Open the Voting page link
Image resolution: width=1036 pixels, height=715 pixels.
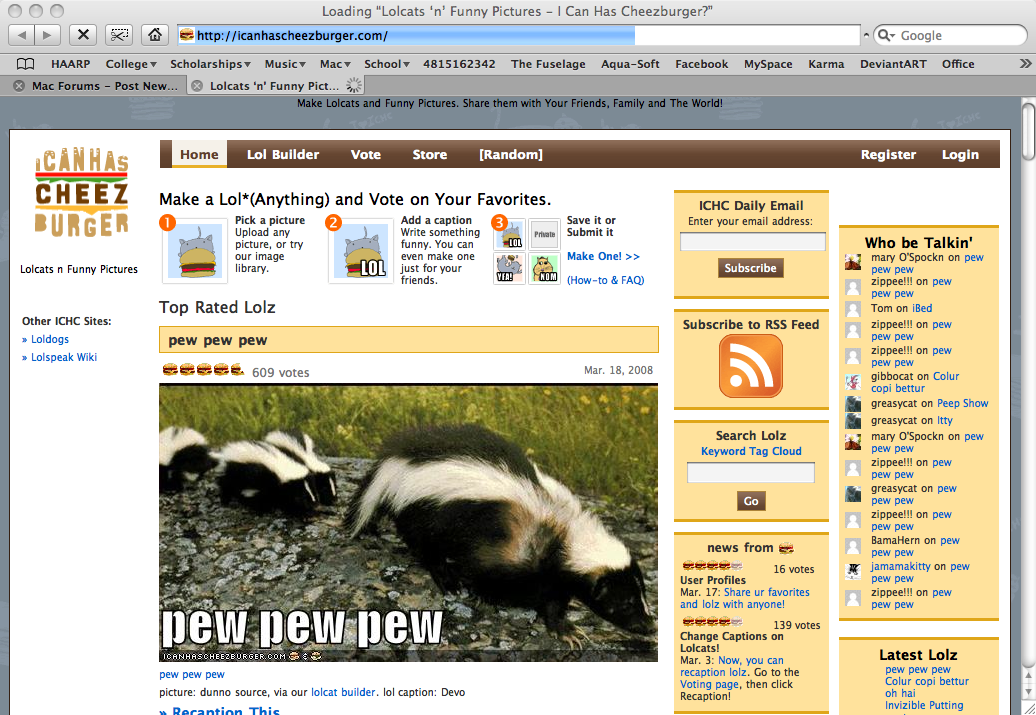tap(709, 684)
